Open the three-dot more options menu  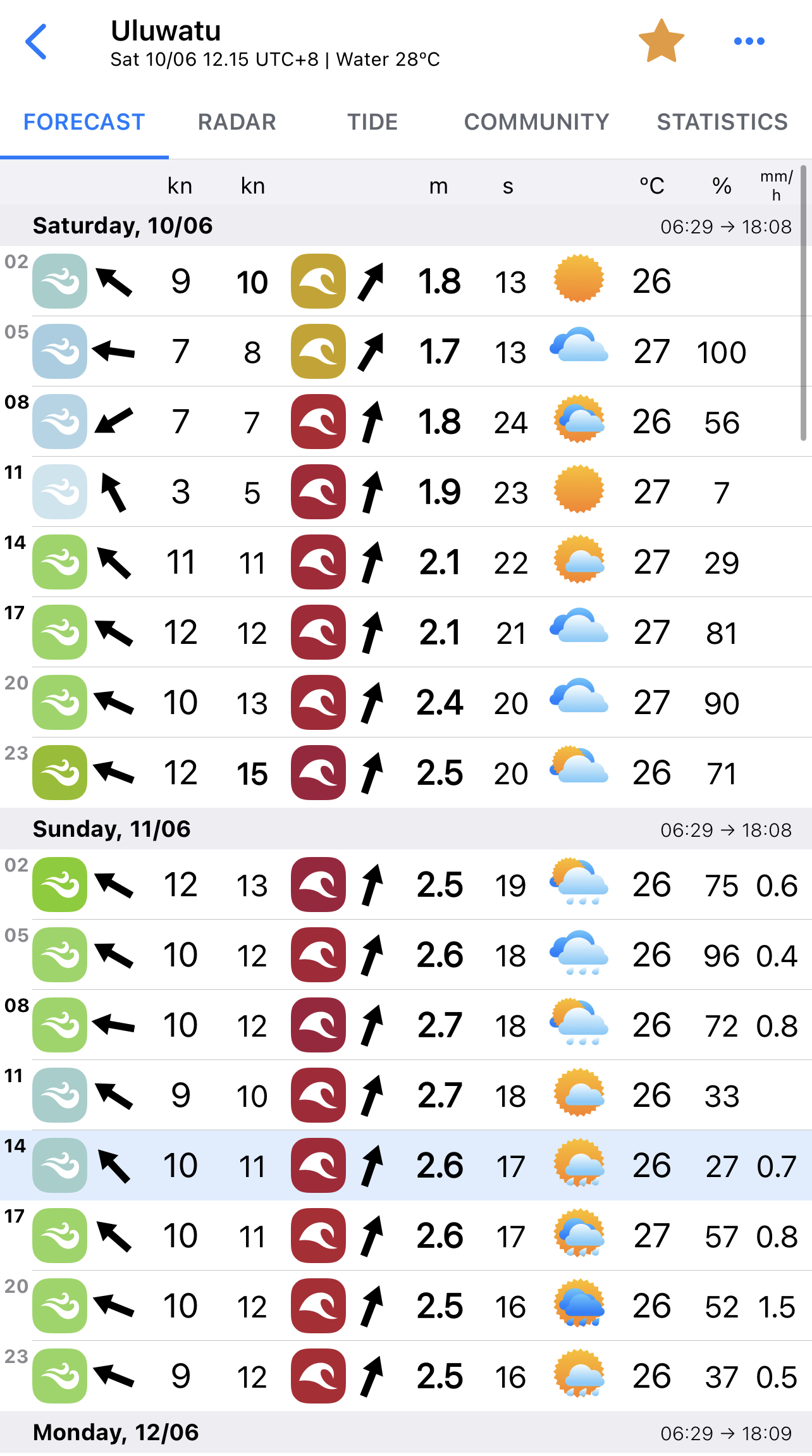pos(749,42)
